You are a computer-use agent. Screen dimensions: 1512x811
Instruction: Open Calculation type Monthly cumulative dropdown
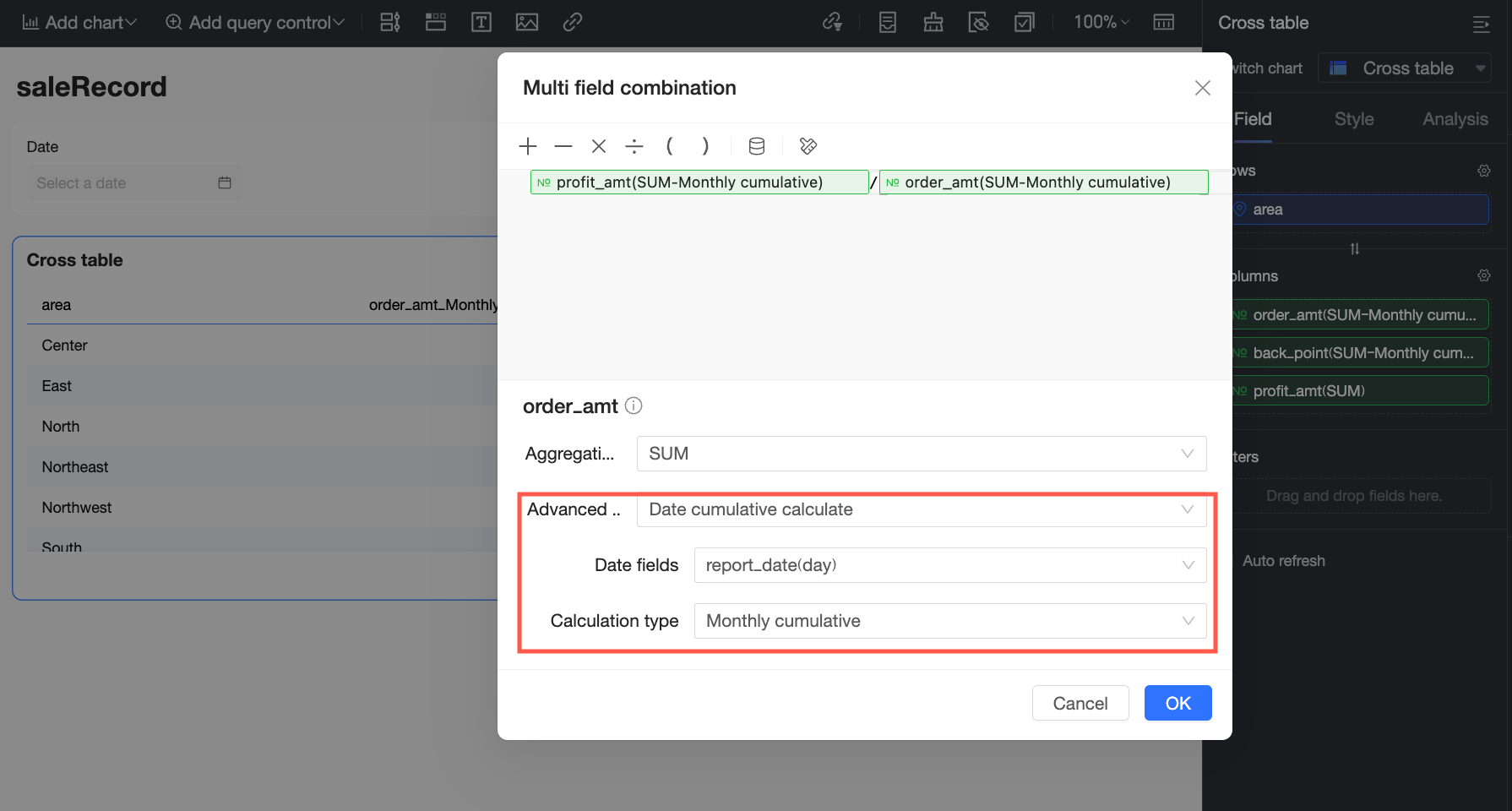tap(950, 621)
